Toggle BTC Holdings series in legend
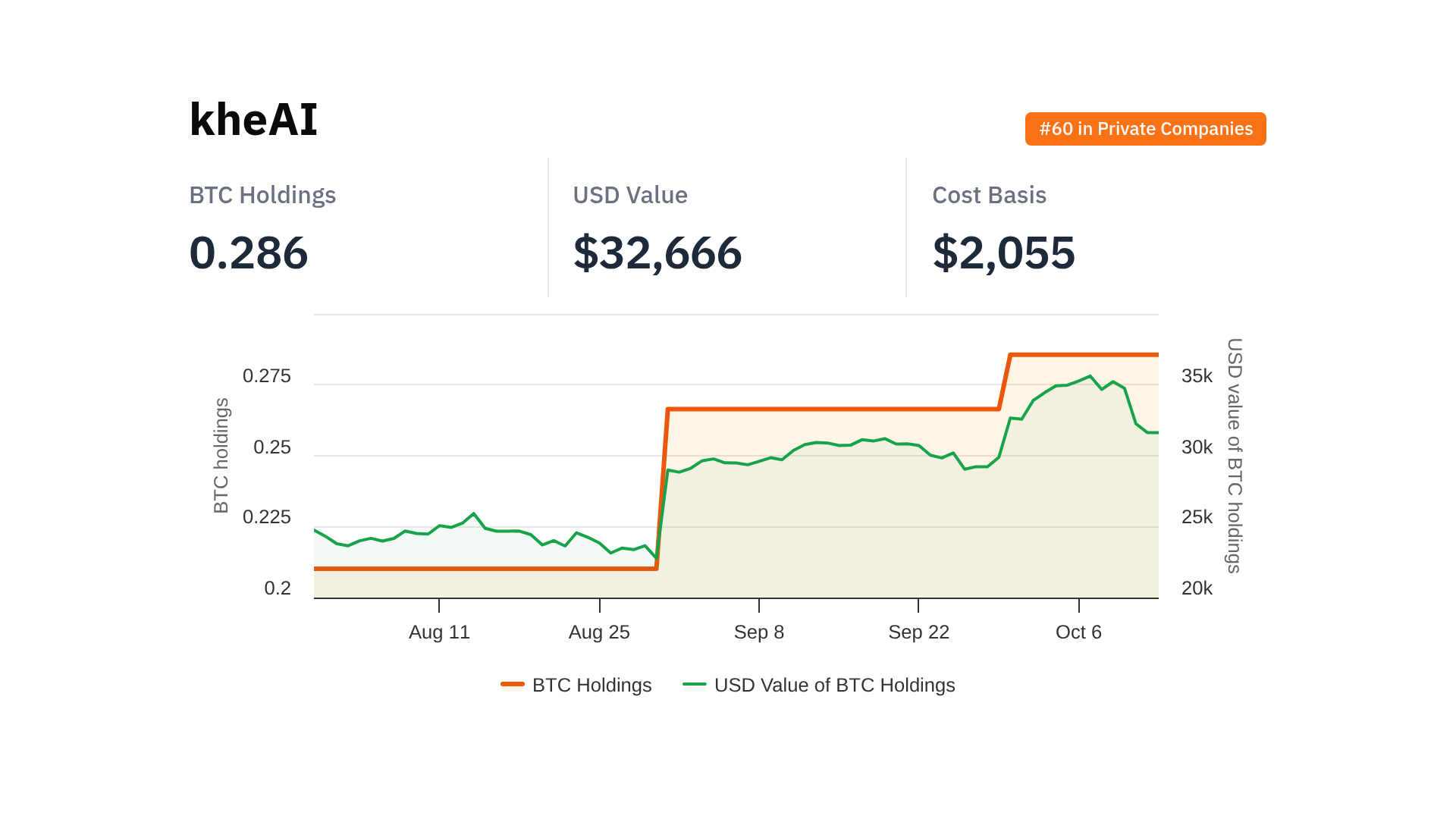 [x=591, y=685]
